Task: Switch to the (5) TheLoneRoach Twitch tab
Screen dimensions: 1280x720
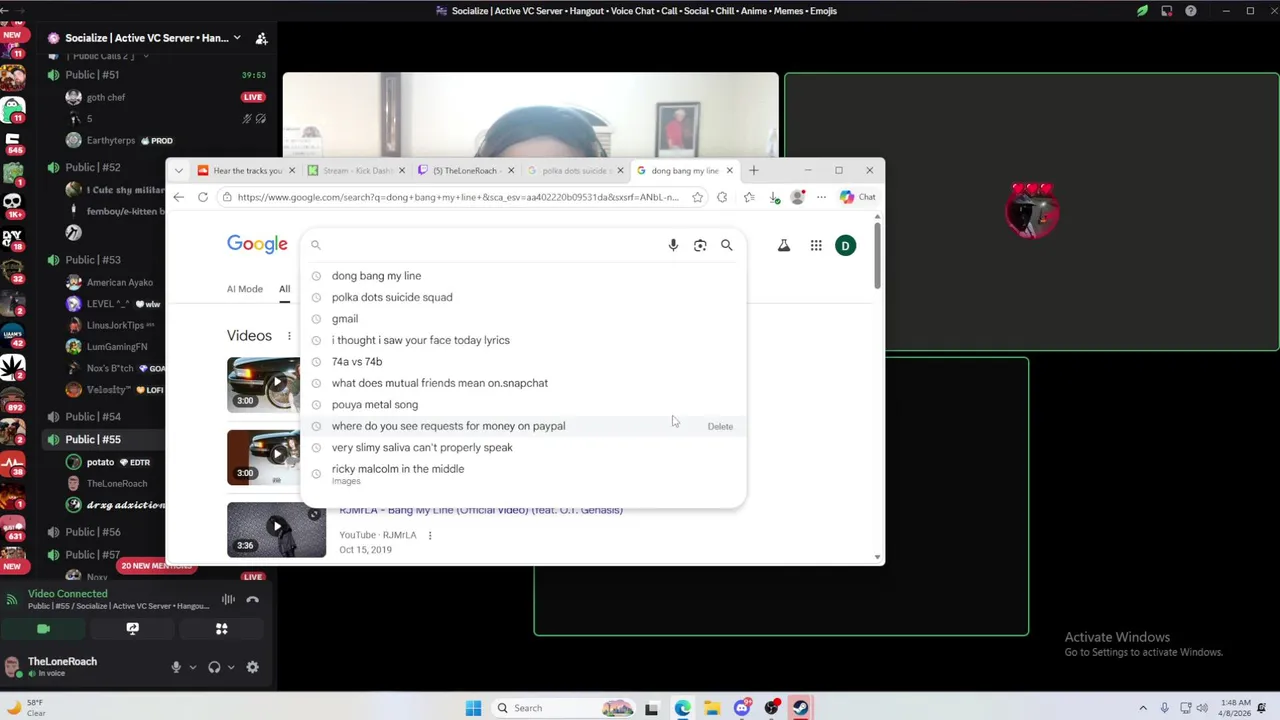Action: coord(465,170)
